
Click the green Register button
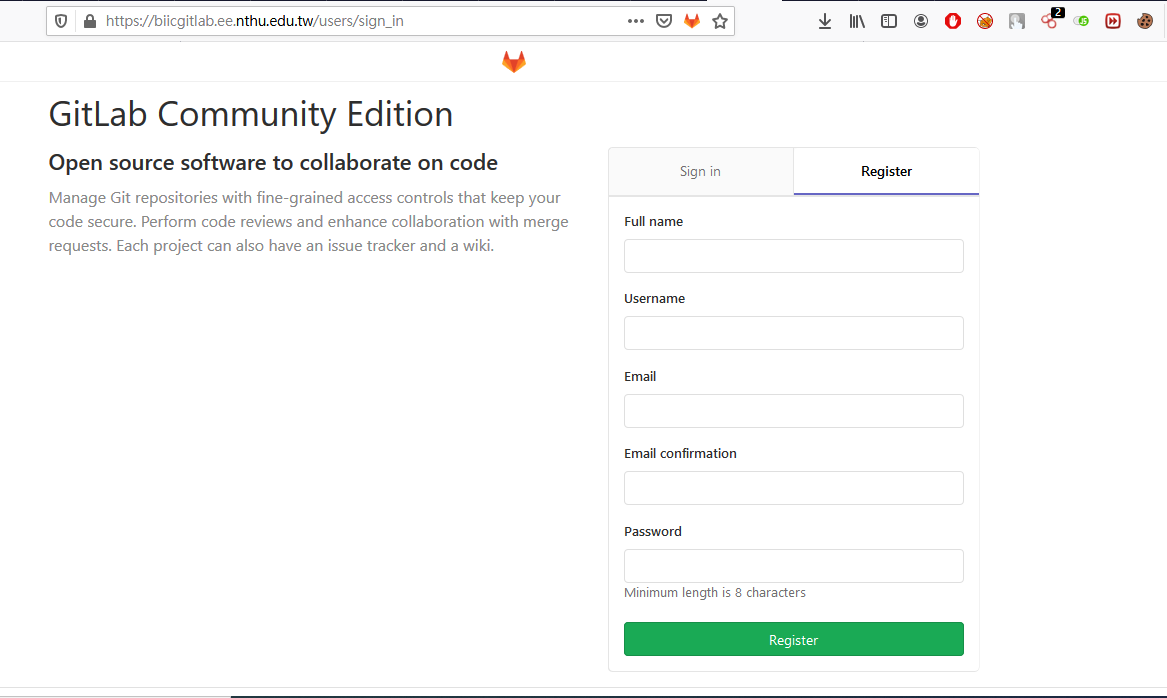point(793,639)
